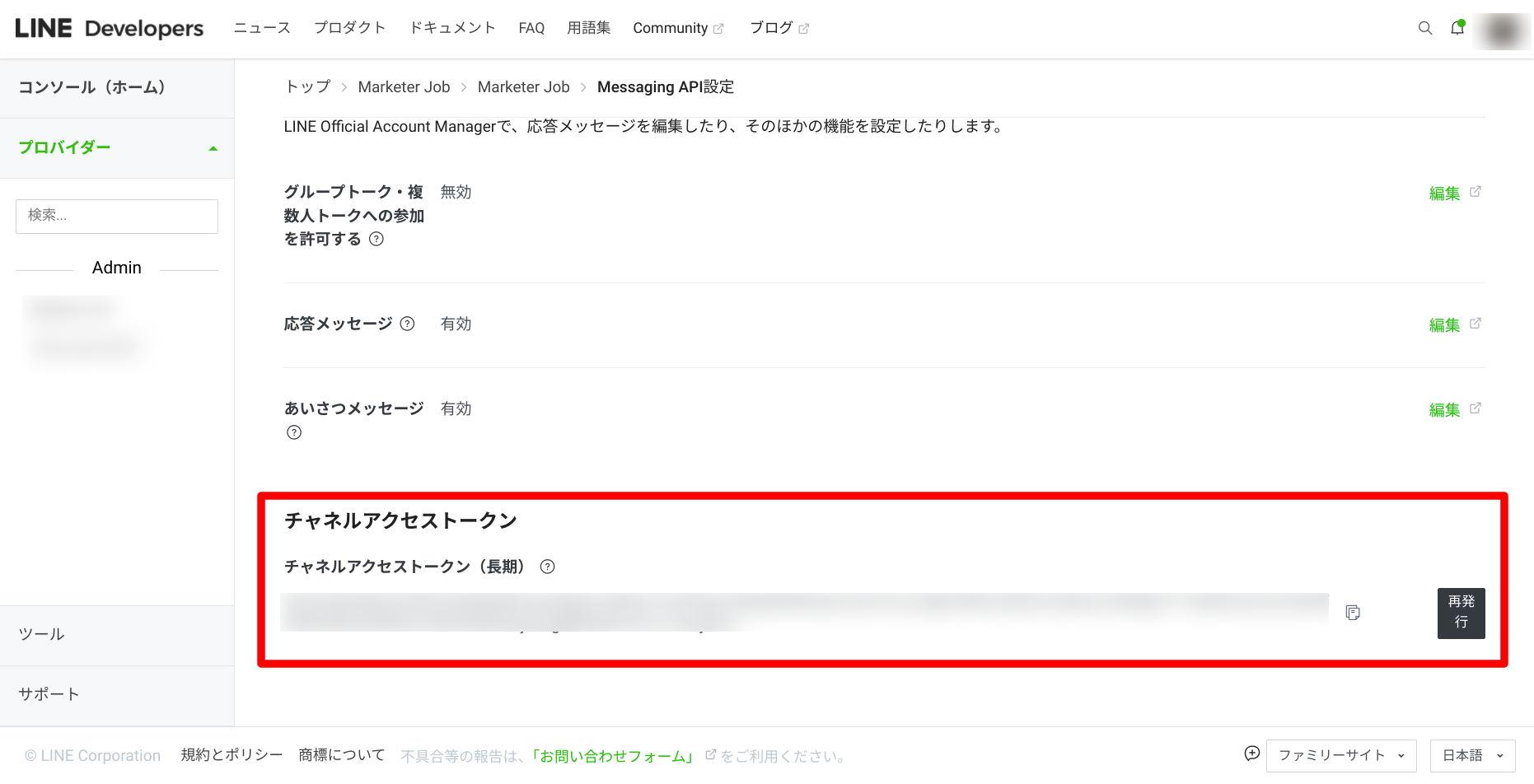Open お問い合わせフォーム link
Viewport: 1534px width, 784px height.
[614, 756]
